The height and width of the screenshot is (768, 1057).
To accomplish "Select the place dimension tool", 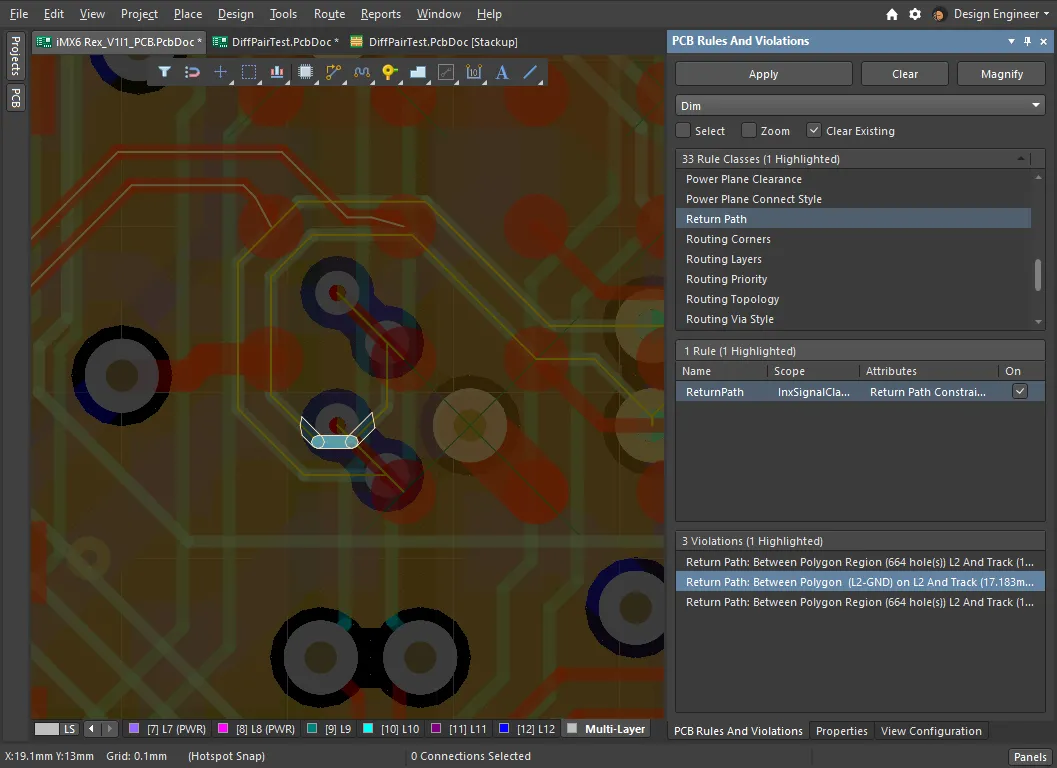I will point(474,72).
